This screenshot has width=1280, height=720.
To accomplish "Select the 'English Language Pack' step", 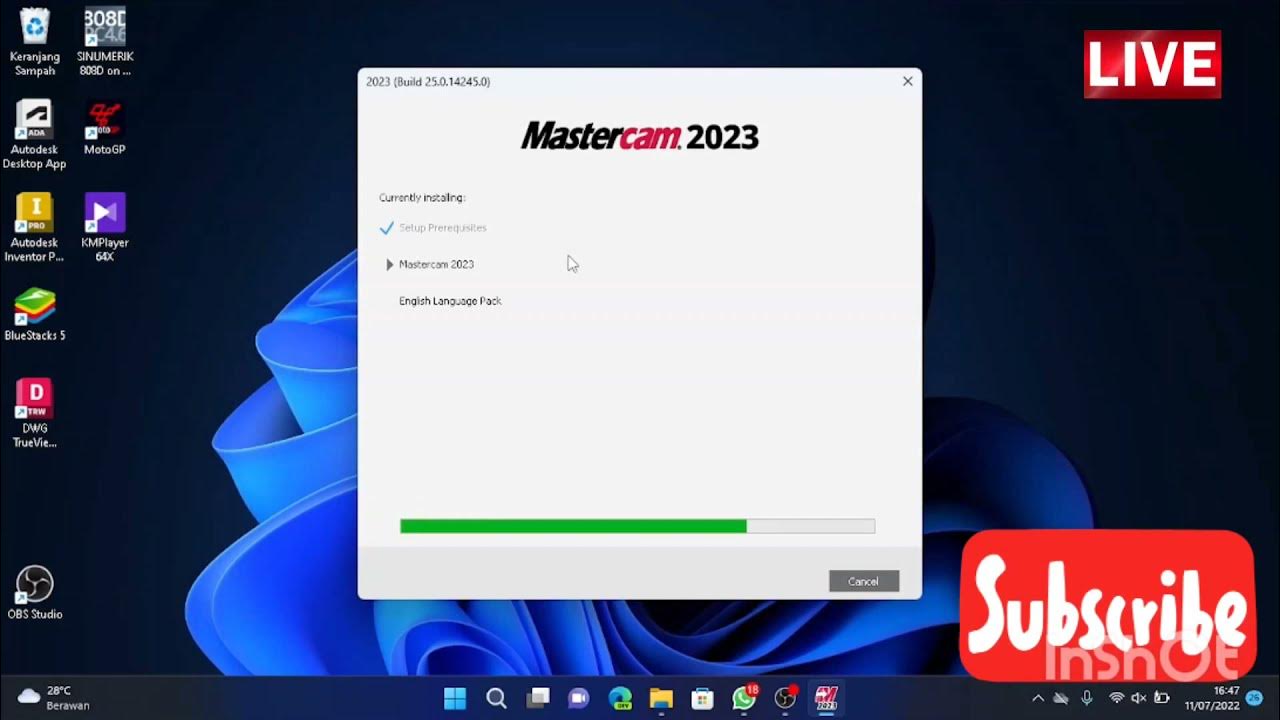I will point(450,301).
